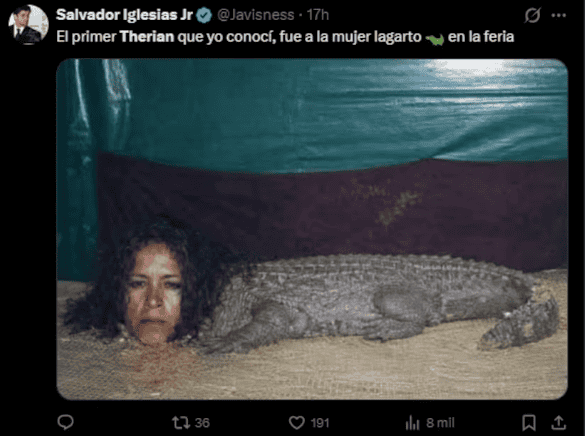Open the share upload arrow menu
Image resolution: width=585 pixels, height=436 pixels.
click(x=559, y=423)
